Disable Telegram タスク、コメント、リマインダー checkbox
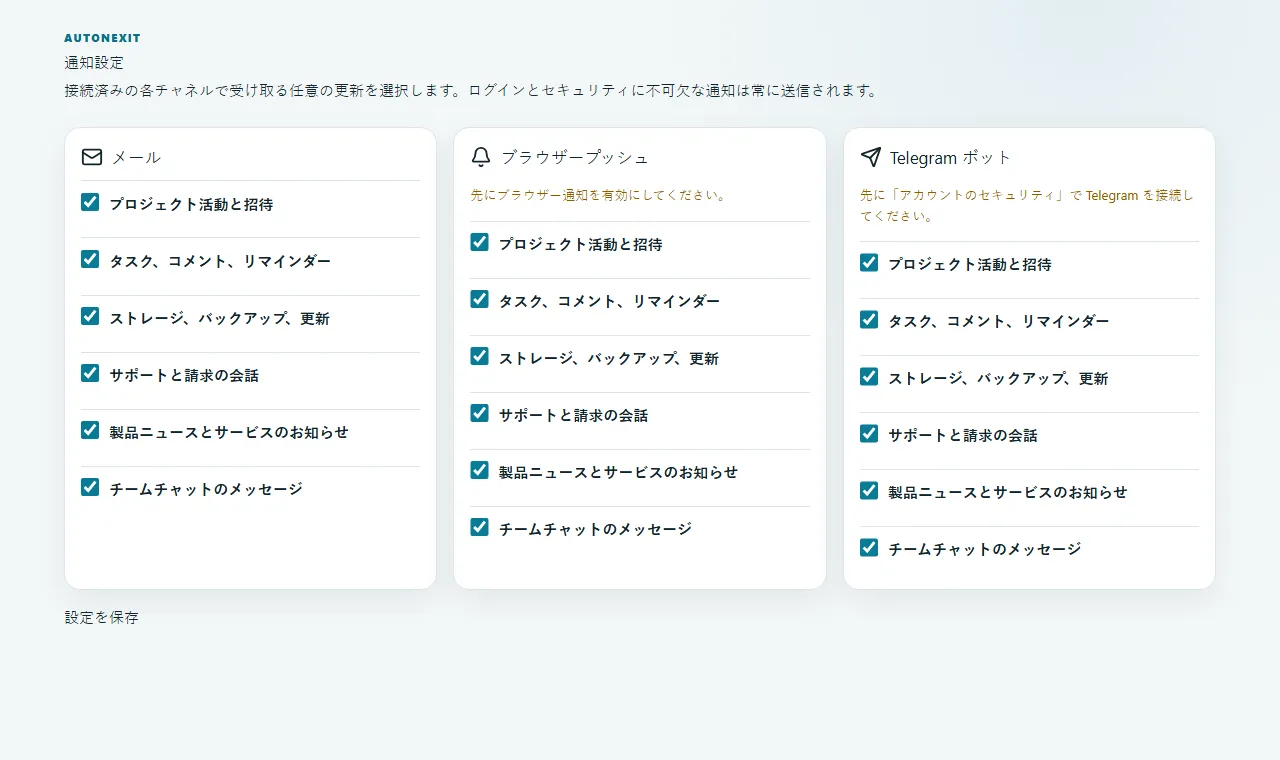The width and height of the screenshot is (1280, 760). coord(869,319)
